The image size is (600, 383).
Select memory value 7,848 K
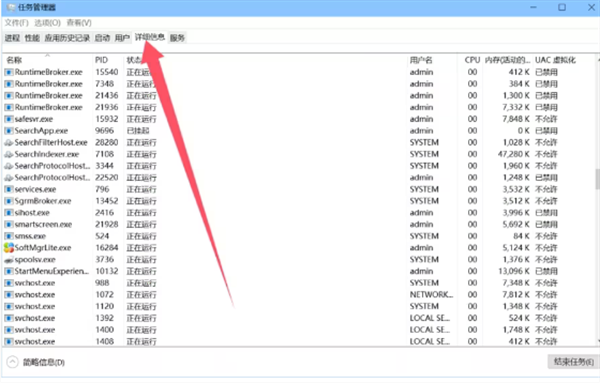(516, 119)
